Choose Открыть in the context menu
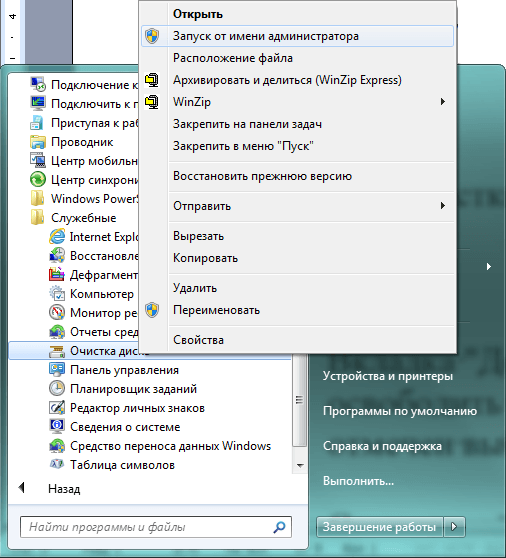The image size is (506, 558). pyautogui.click(x=198, y=14)
